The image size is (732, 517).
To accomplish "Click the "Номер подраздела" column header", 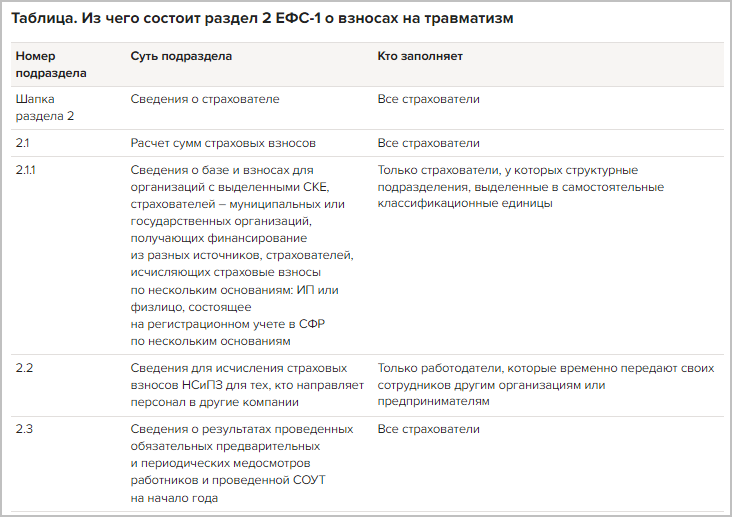I will coord(51,64).
